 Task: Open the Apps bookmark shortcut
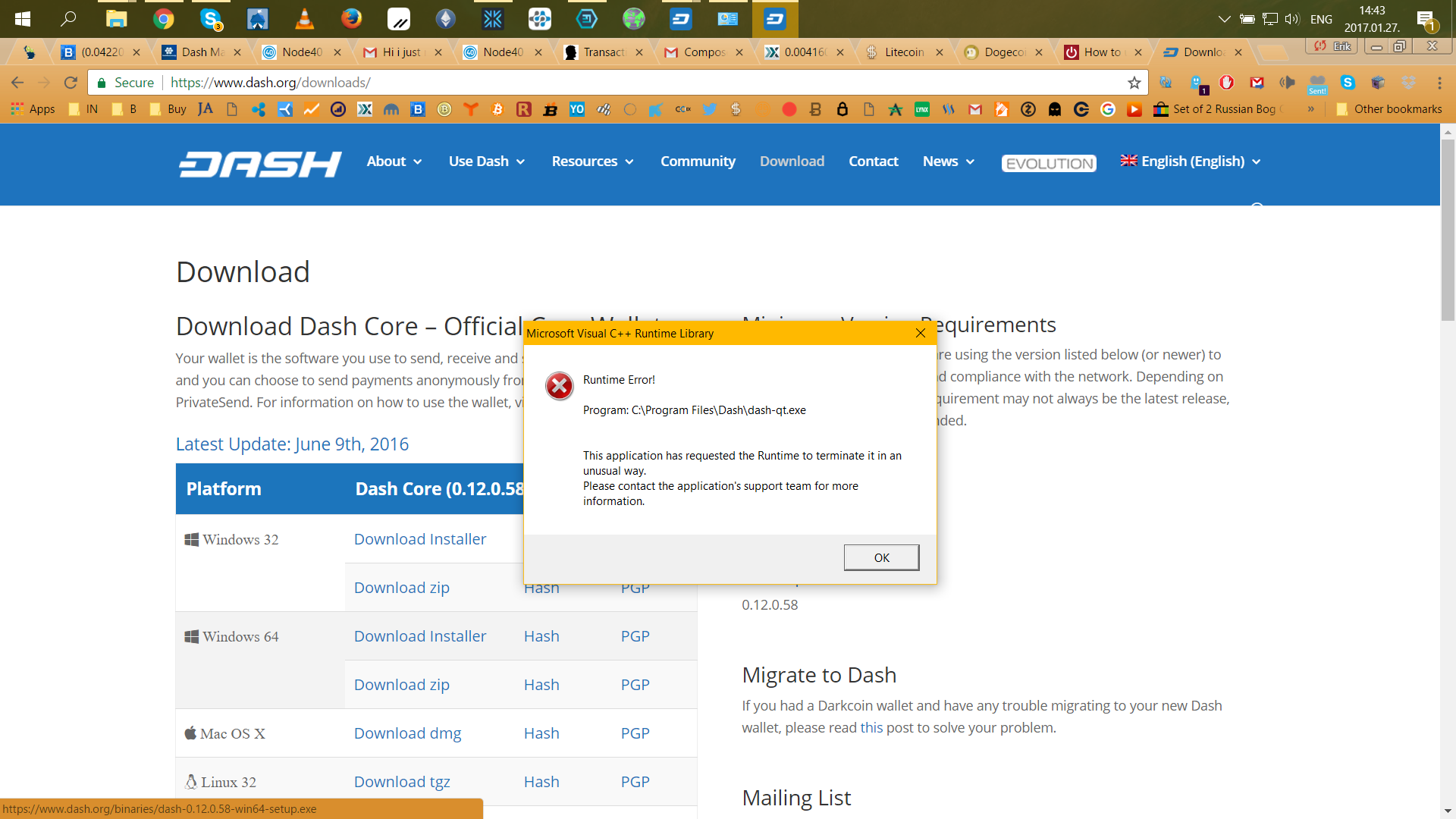33,109
